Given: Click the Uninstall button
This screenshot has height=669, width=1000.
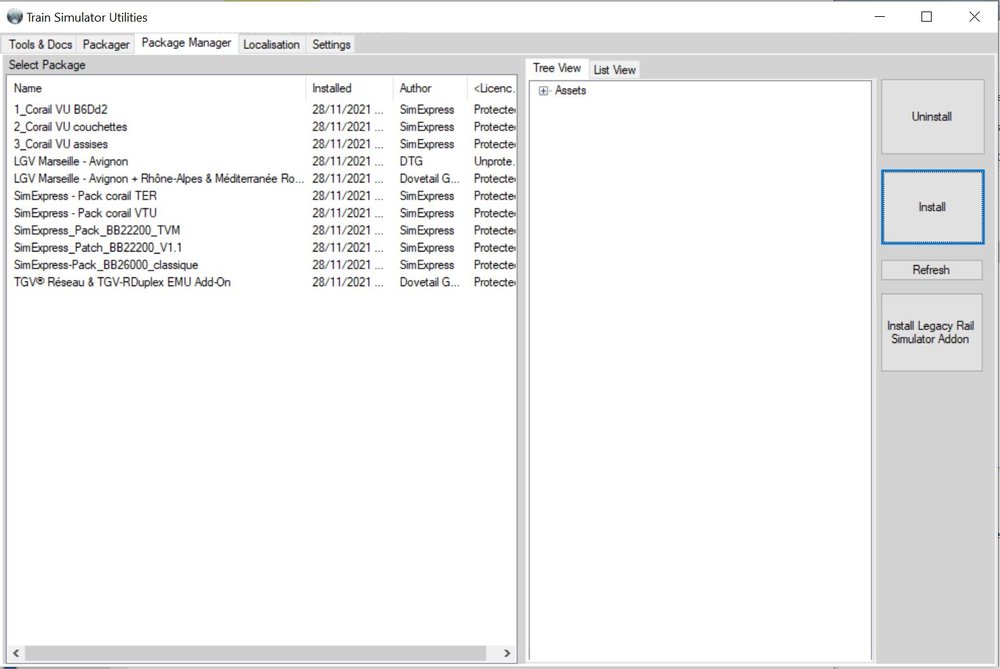Looking at the screenshot, I should 932,117.
